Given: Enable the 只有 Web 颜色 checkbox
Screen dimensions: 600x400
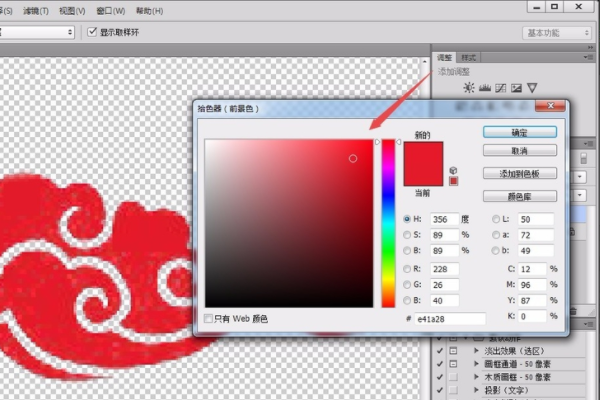Looking at the screenshot, I should coord(208,318).
